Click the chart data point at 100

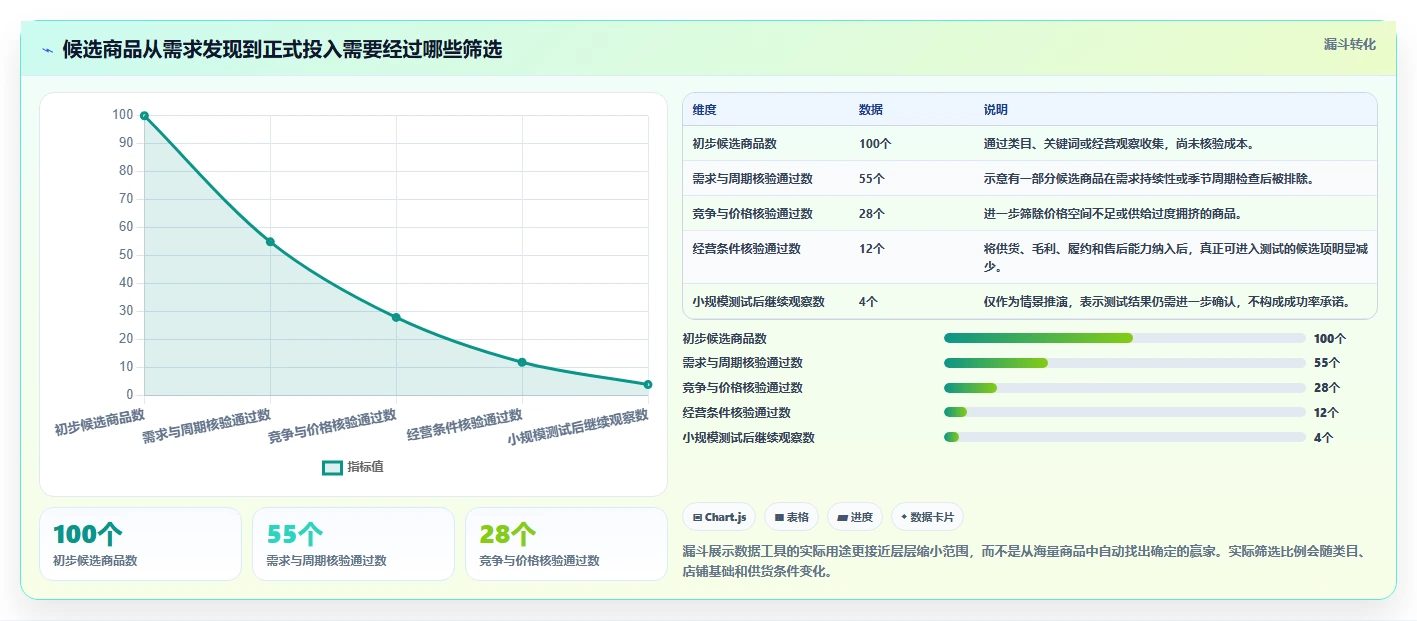point(144,116)
